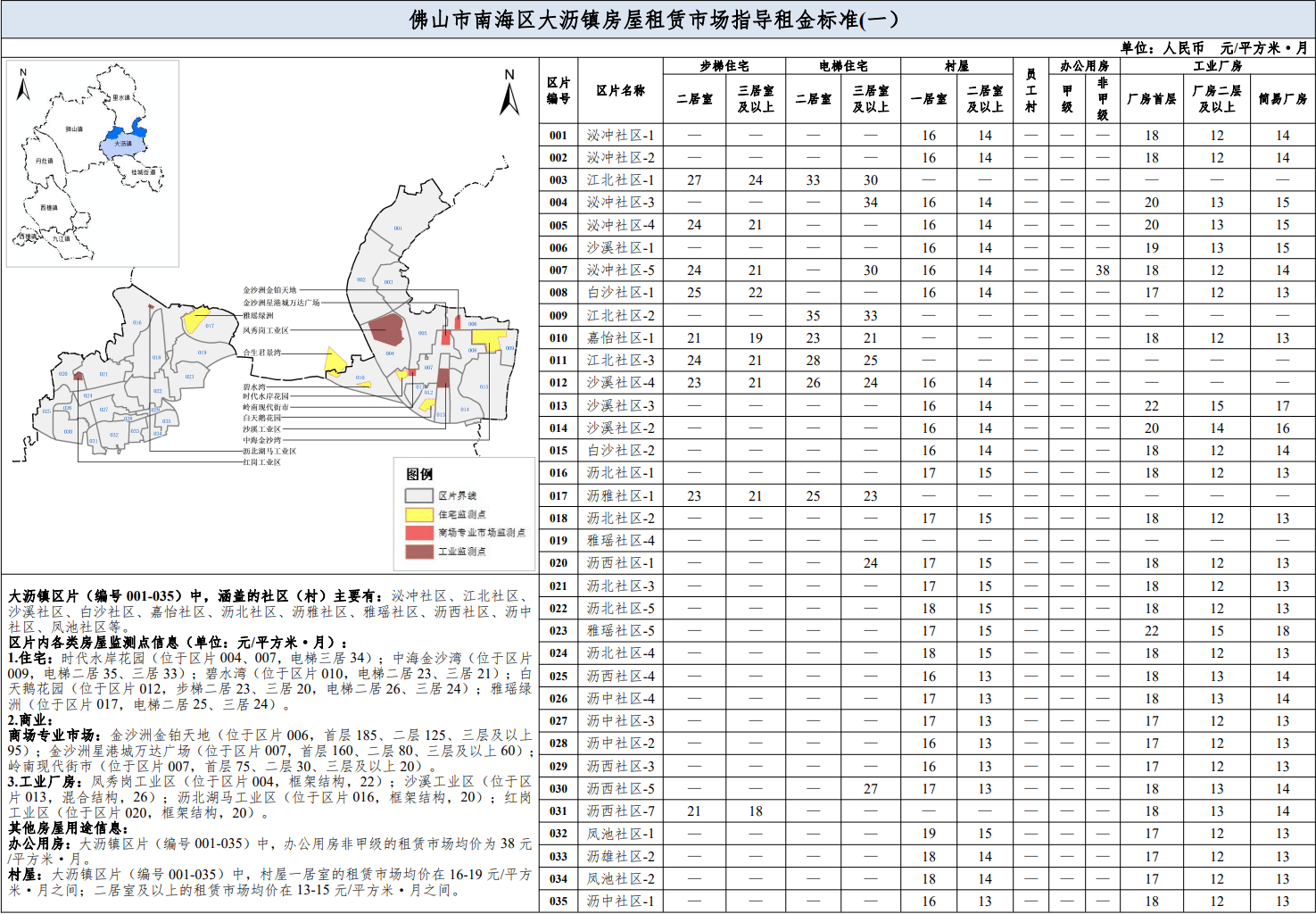Viewport: 1316px width, 914px height.
Task: Click the value 38 in row 007
Action: pos(1102,270)
